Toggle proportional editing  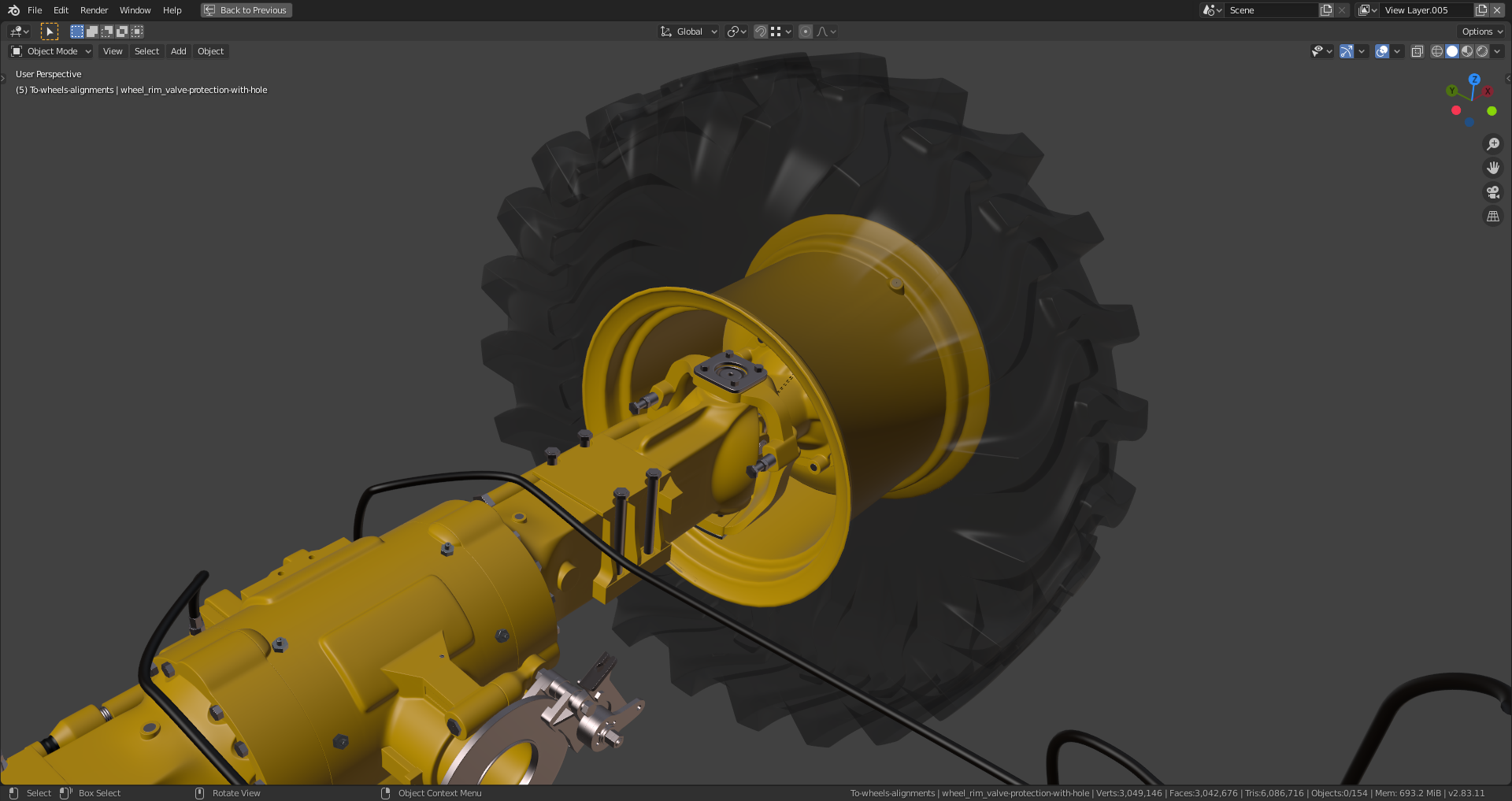(805, 32)
